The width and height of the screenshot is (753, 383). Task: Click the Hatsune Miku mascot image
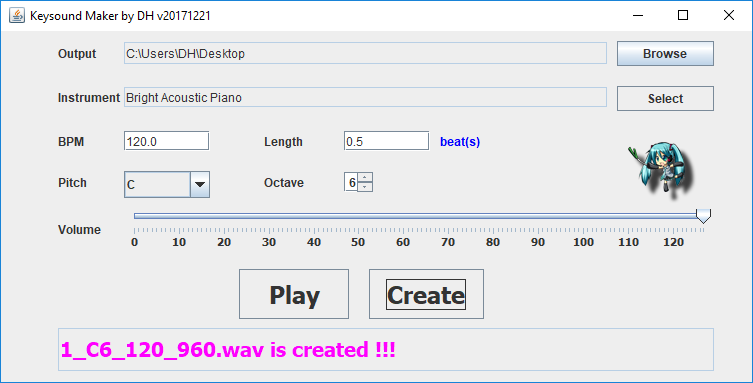pyautogui.click(x=661, y=169)
